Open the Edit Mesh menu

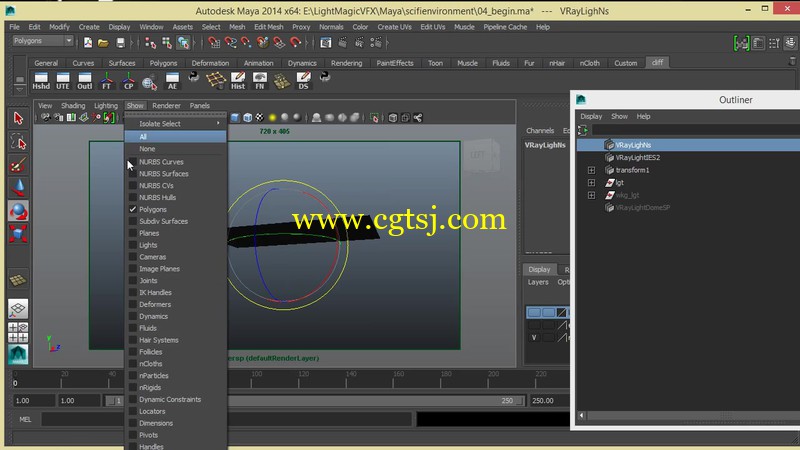click(x=268, y=27)
